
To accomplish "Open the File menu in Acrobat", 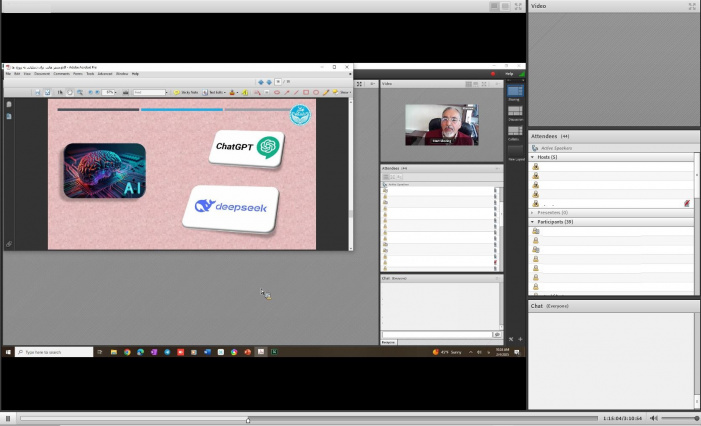I will [x=8, y=74].
